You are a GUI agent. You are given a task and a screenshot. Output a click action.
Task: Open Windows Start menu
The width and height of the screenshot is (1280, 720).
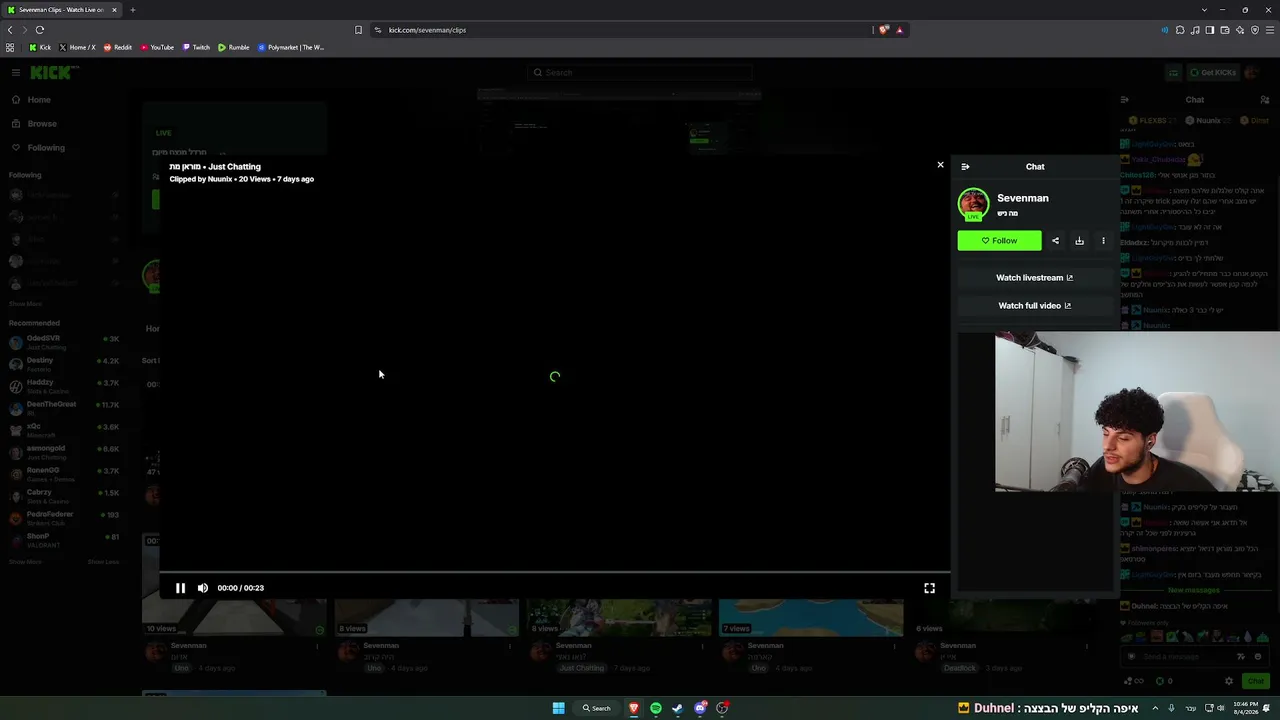[559, 708]
